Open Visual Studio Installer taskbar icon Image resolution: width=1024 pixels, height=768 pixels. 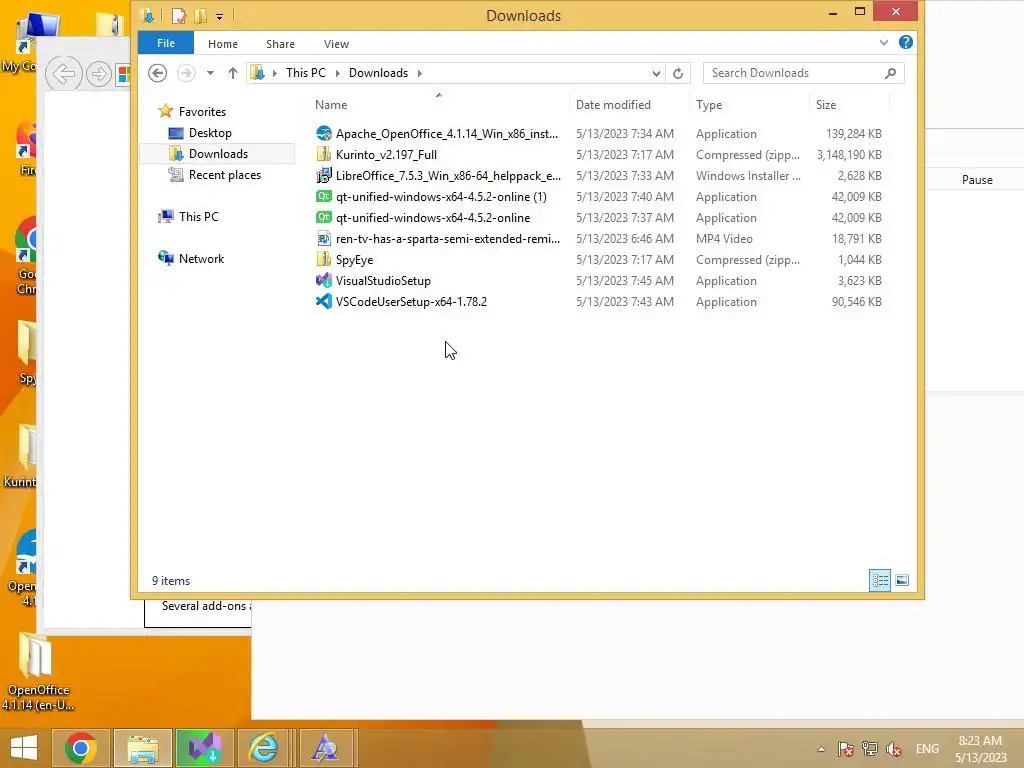(x=204, y=748)
